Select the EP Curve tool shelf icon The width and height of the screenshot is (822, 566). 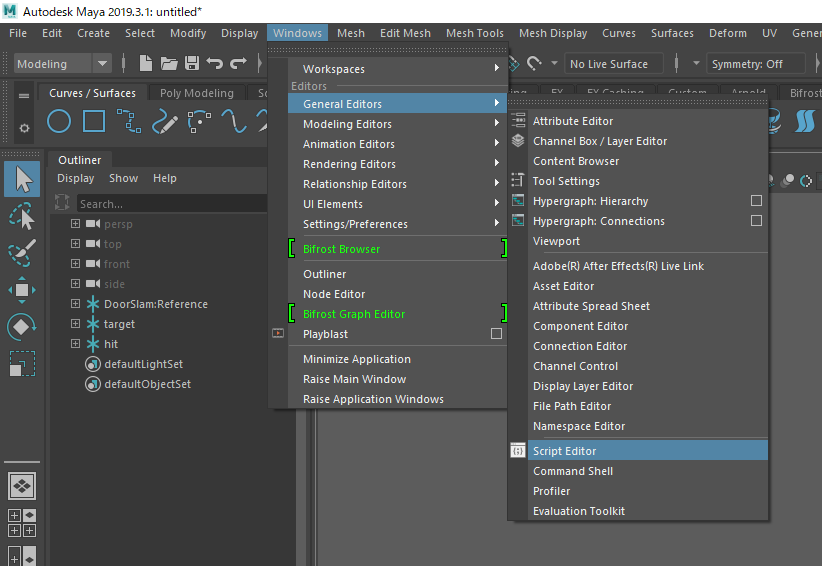(129, 121)
